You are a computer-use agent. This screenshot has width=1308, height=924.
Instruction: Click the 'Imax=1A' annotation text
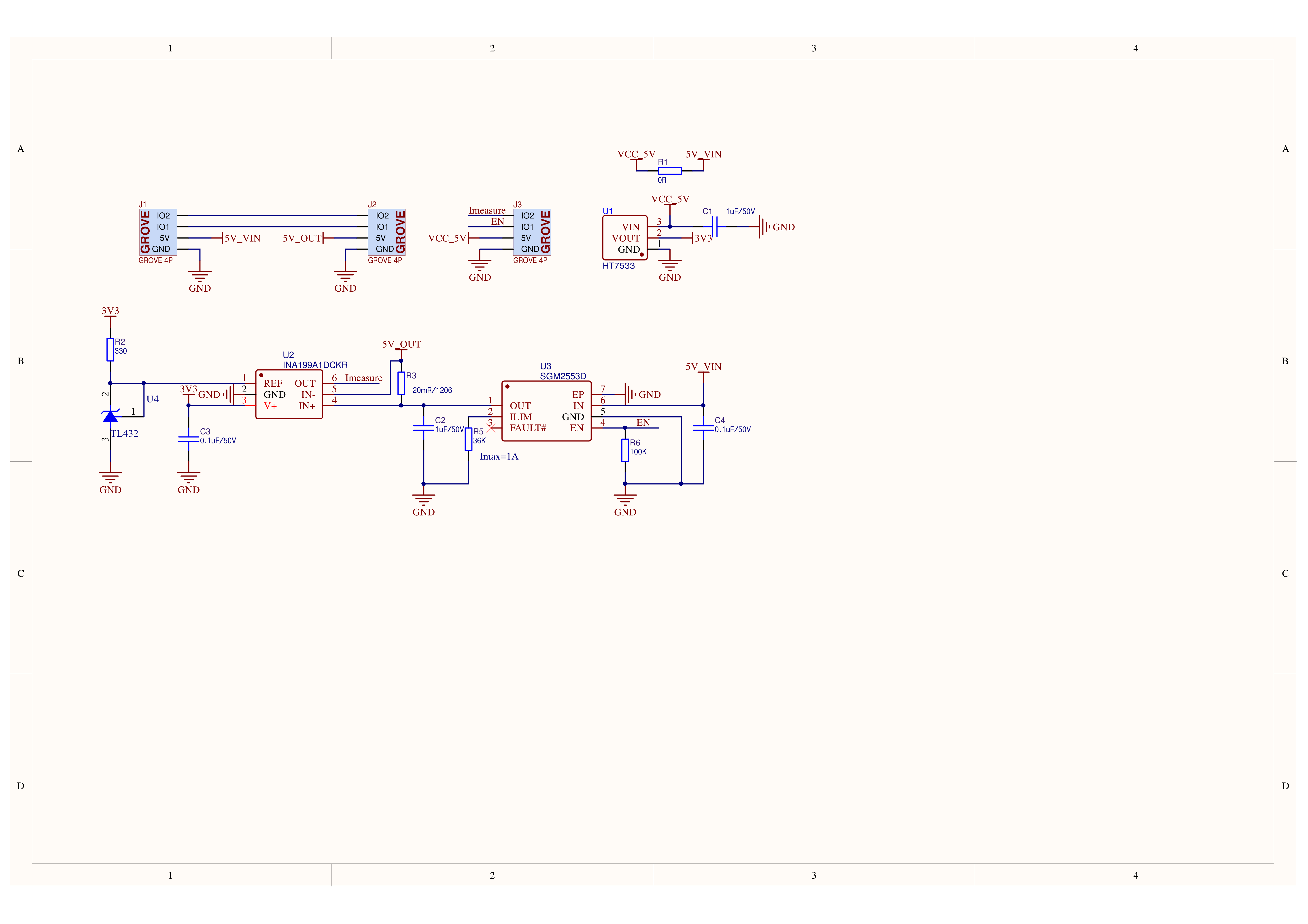[499, 456]
